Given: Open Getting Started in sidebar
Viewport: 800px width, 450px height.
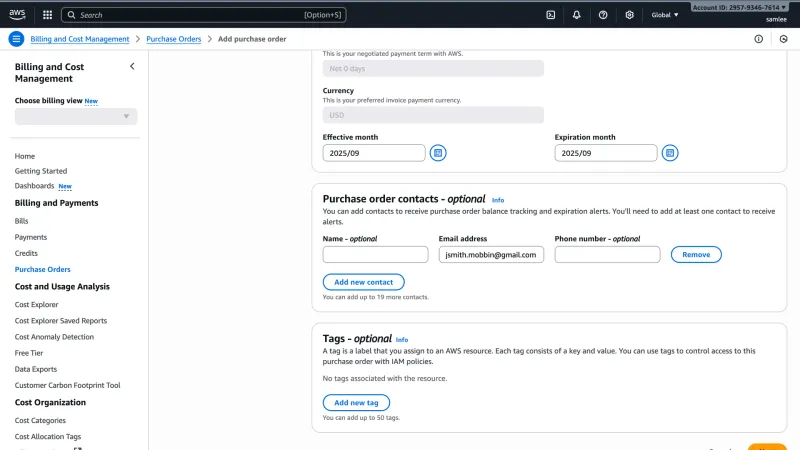Looking at the screenshot, I should pos(41,171).
